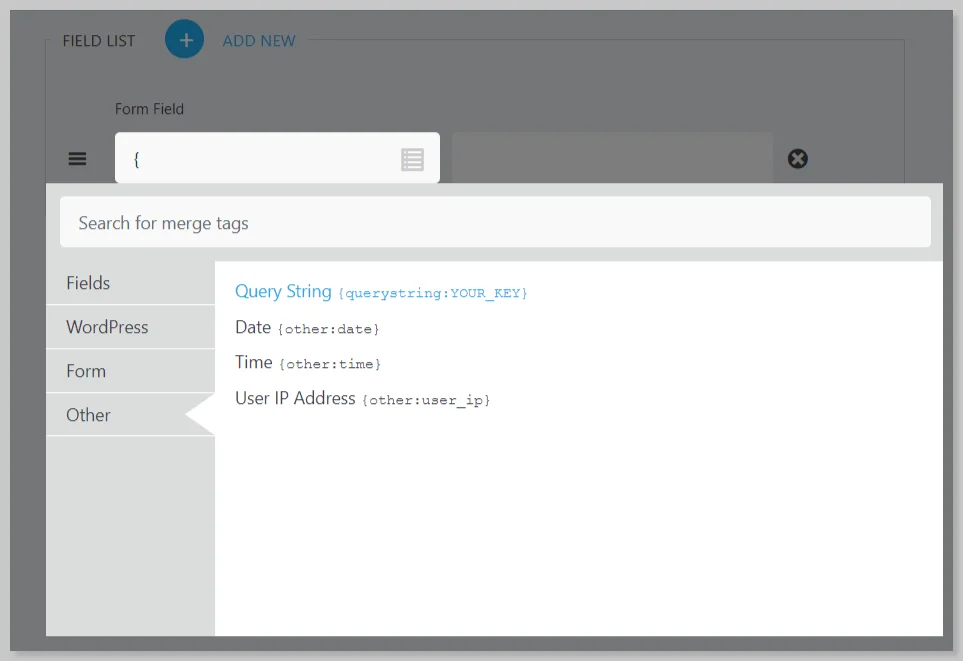This screenshot has height=661, width=963.
Task: Insert the User IP Address merge tag
Action: tap(295, 398)
